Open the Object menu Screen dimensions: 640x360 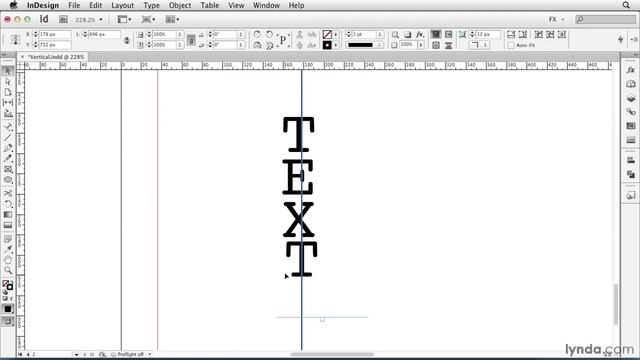(x=180, y=5)
